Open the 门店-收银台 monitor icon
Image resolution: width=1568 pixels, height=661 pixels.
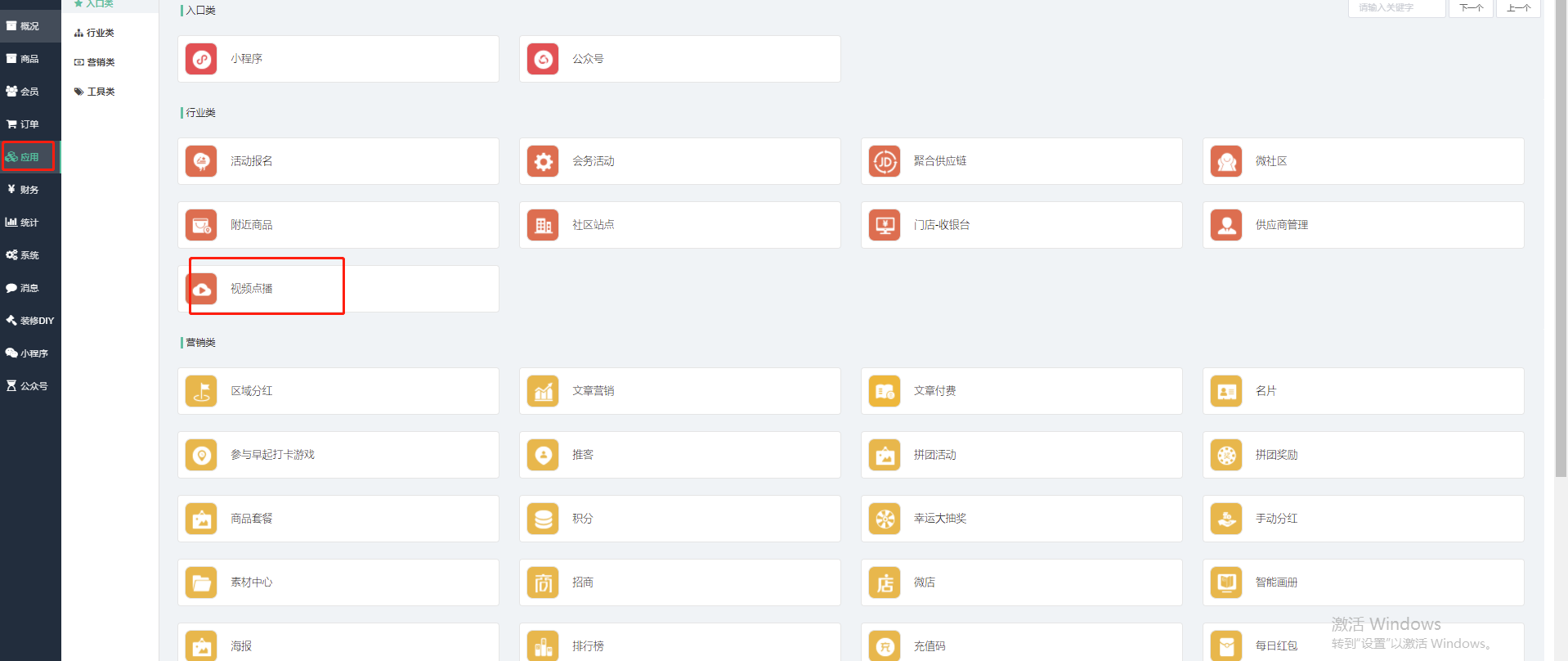pyautogui.click(x=885, y=225)
